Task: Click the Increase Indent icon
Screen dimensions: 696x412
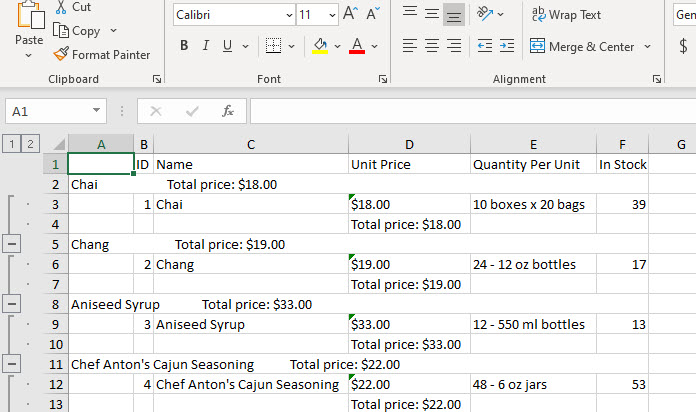Action: (x=507, y=46)
